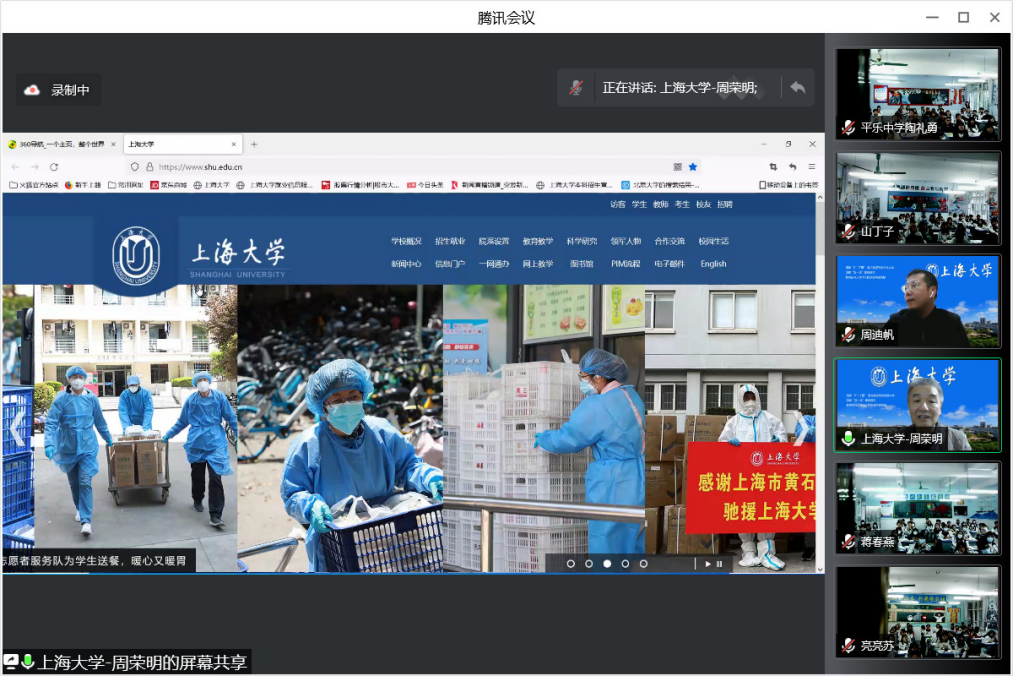Click the 校友 link in the top bar
Image resolution: width=1013 pixels, height=676 pixels.
(x=704, y=204)
